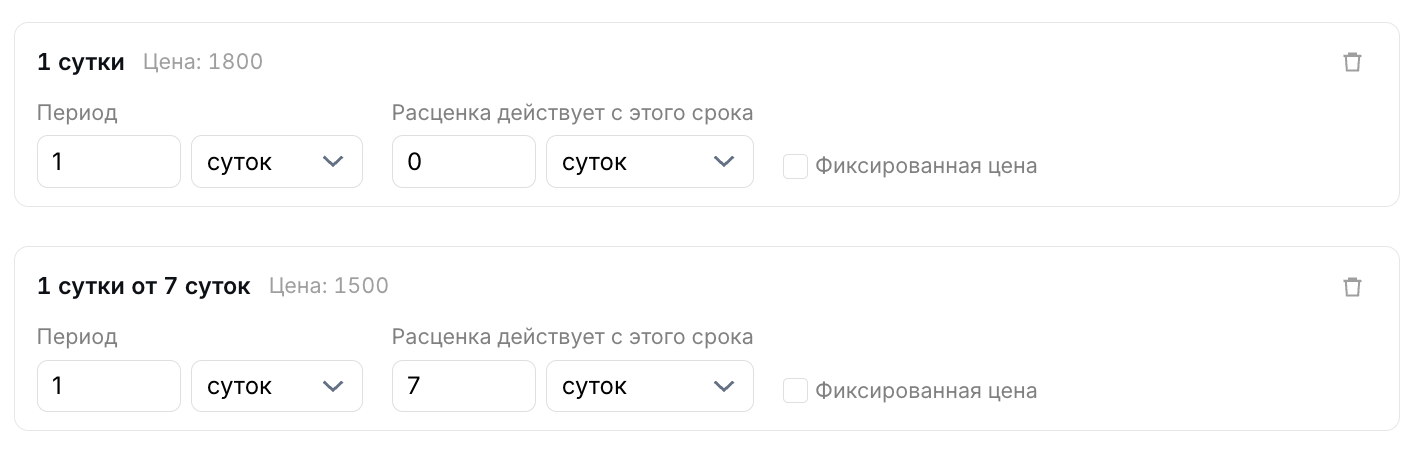Enable Фиксированная цена checkbox in the 1800 price card
Screen dimensions: 1426x454
(795, 166)
